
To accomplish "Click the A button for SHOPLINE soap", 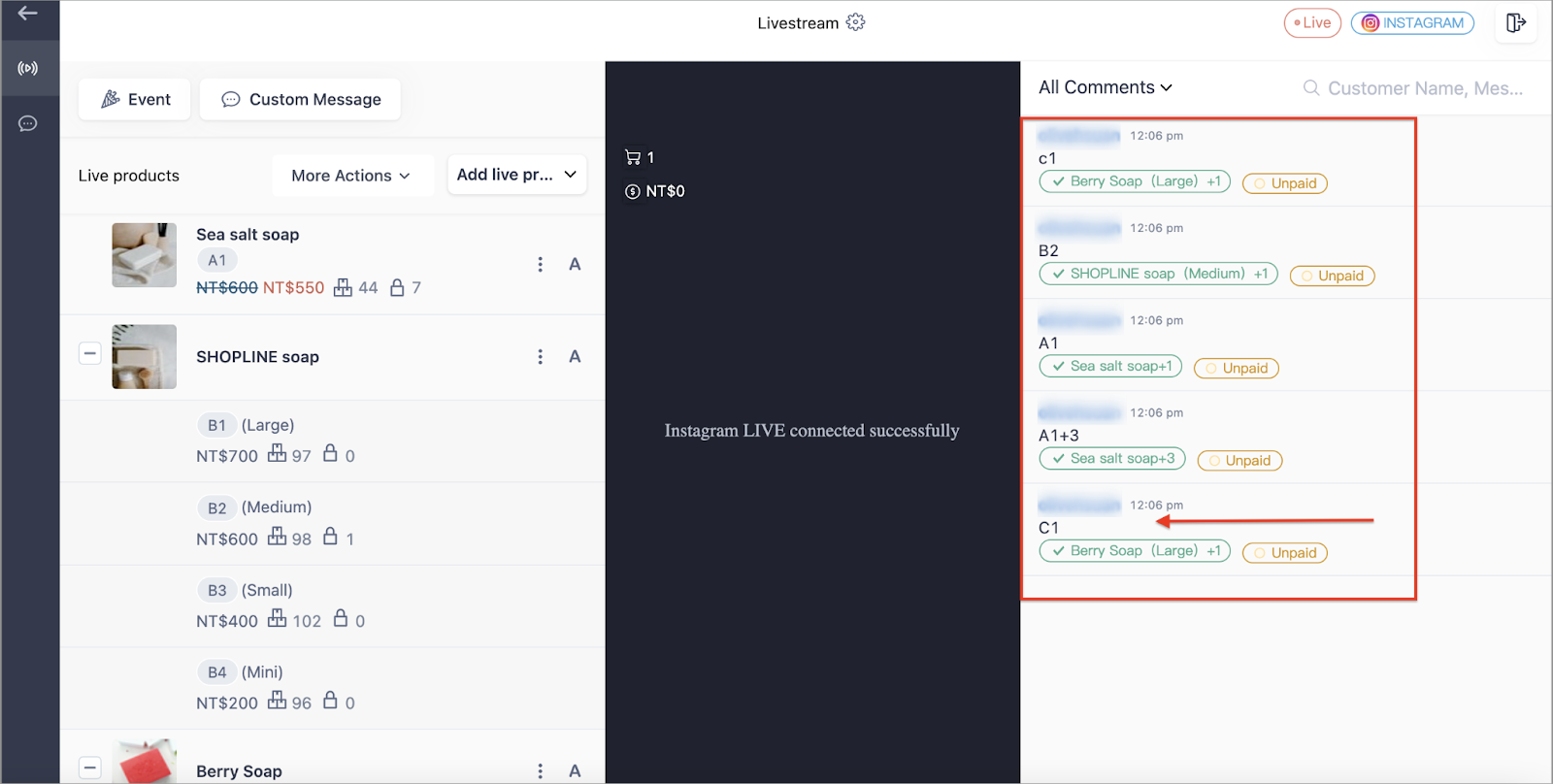I will coord(575,357).
